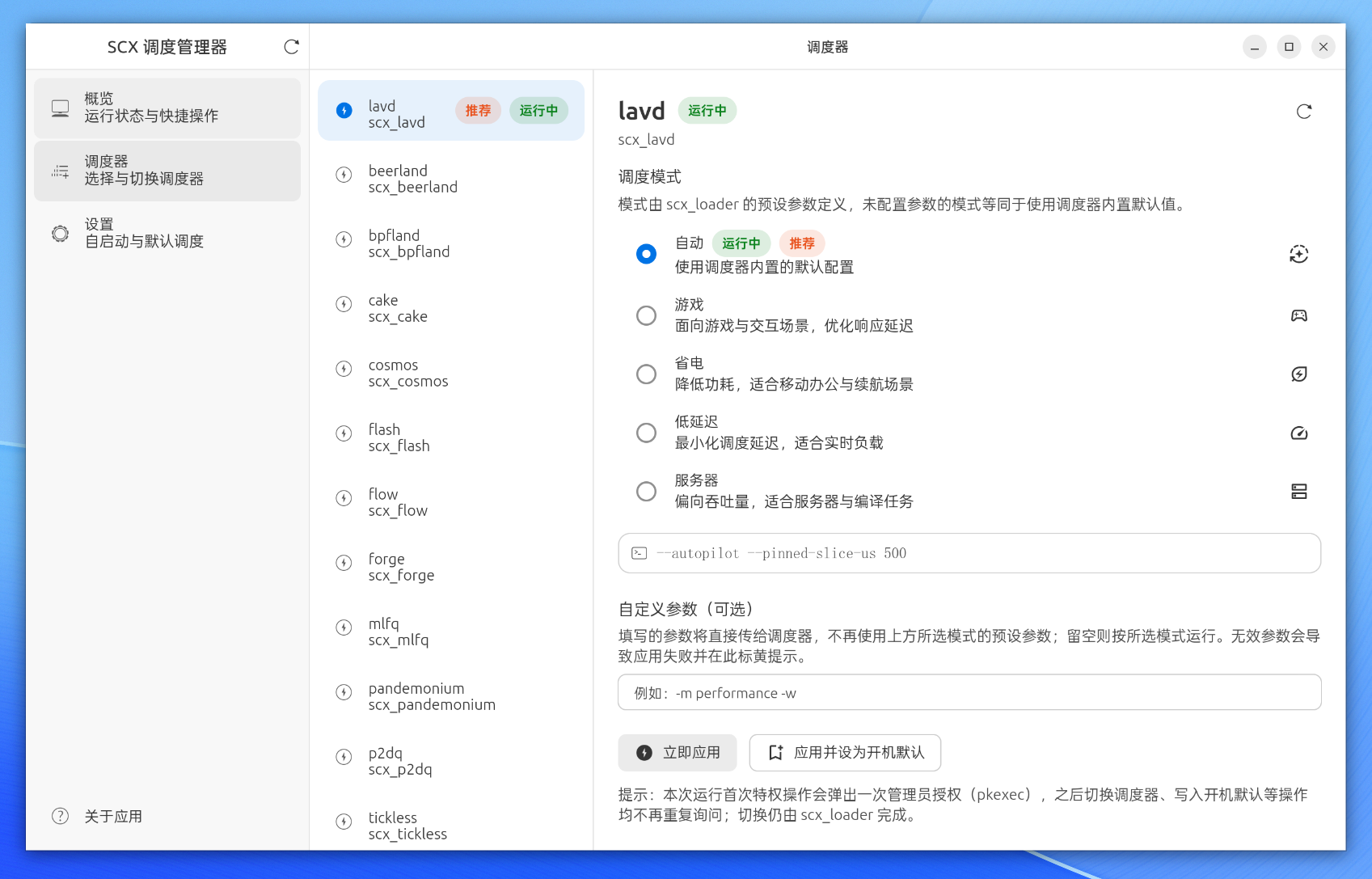Click the lightning icon next to flash
Image resolution: width=1372 pixels, height=879 pixels.
(344, 433)
